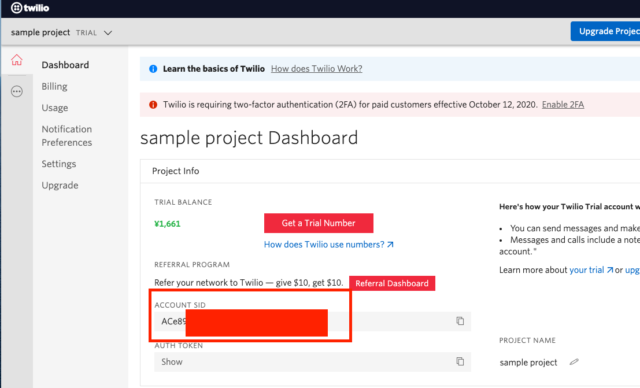The image size is (640, 388).
Task: Open the more products ellipsis icon
Action: pyautogui.click(x=17, y=91)
